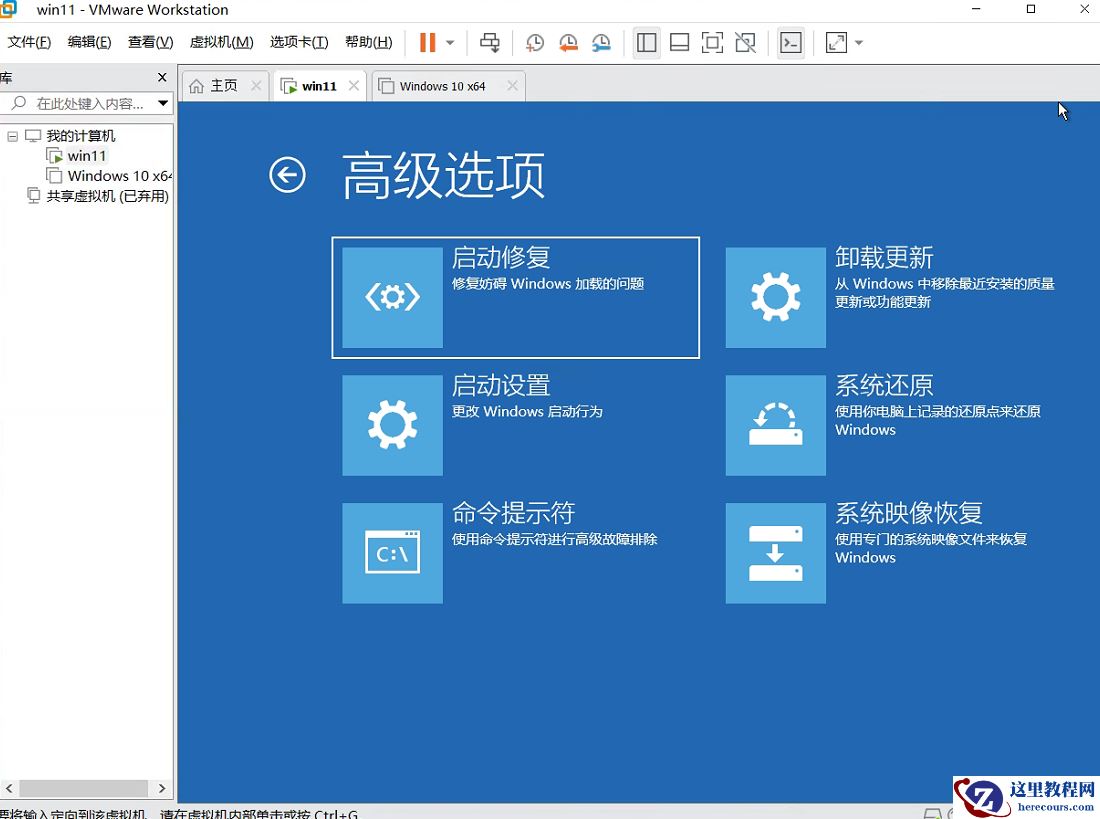Take a snapshot of the virtual machine
Screen dimensions: 1100x819
[534, 42]
